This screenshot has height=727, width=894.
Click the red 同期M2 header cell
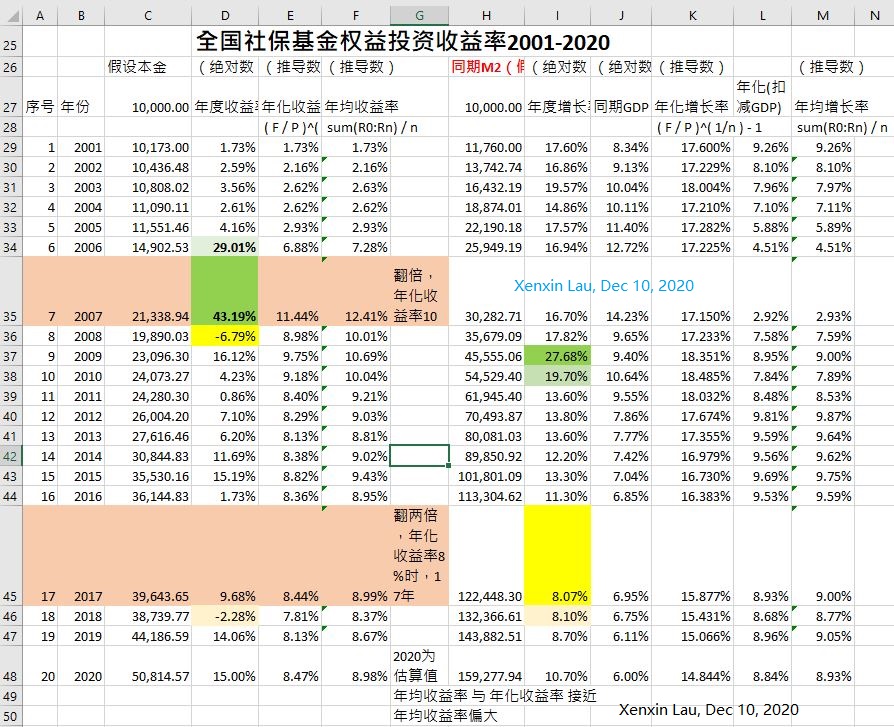pyautogui.click(x=487, y=67)
